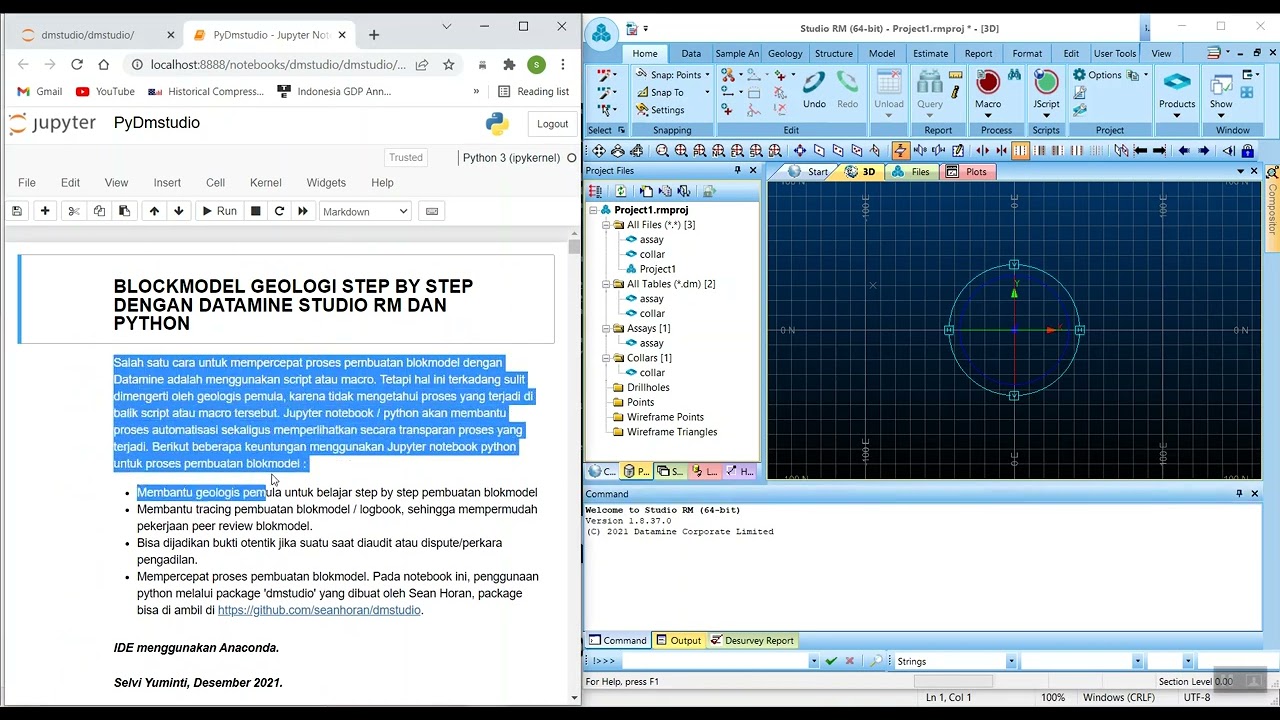The width and height of the screenshot is (1280, 720).
Task: Open the command palette keyboard icon
Action: 432,211
